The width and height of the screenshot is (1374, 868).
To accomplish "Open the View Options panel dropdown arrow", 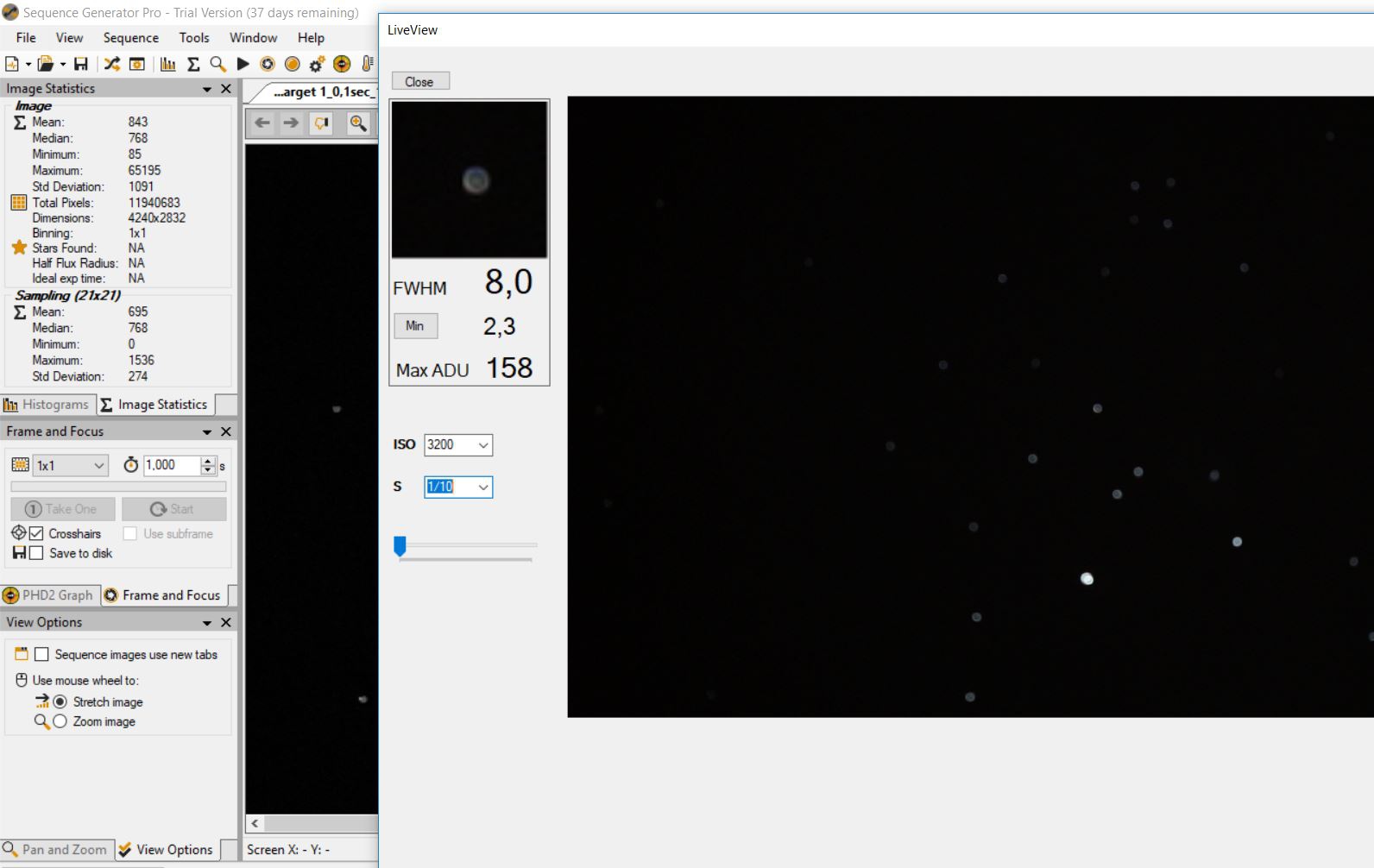I will [207, 623].
